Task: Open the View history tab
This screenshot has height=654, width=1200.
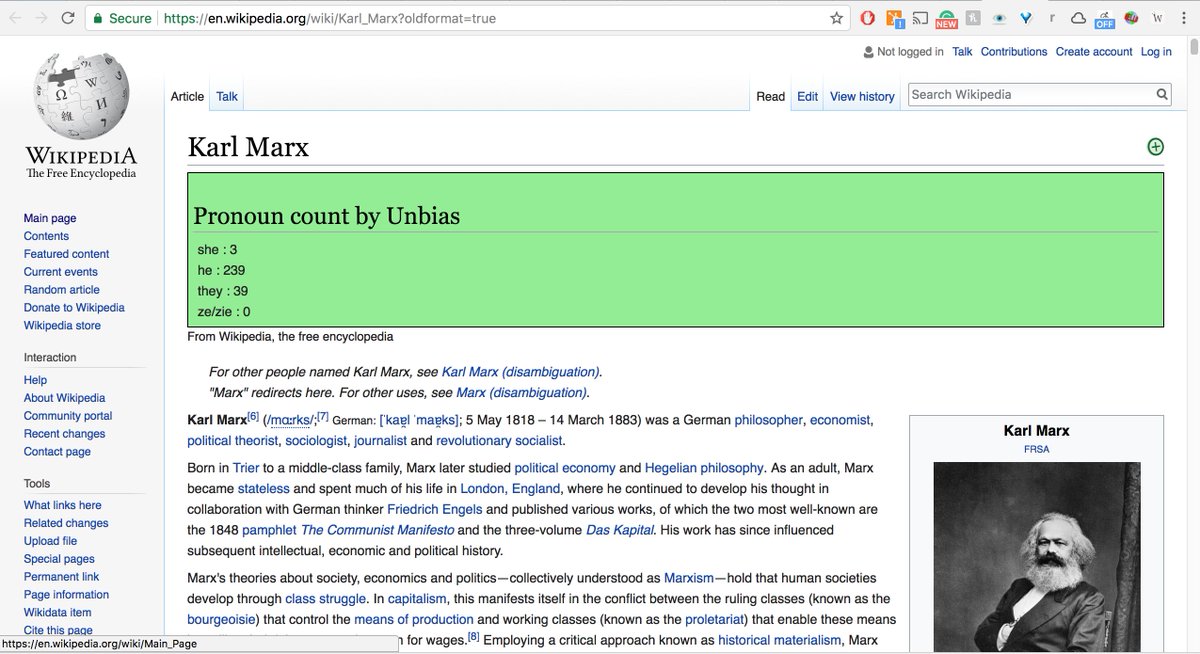Action: click(862, 97)
